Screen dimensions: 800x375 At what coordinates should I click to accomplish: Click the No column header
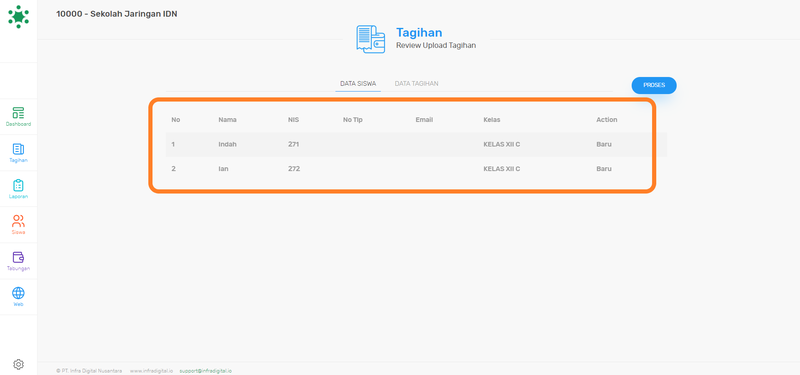point(176,120)
